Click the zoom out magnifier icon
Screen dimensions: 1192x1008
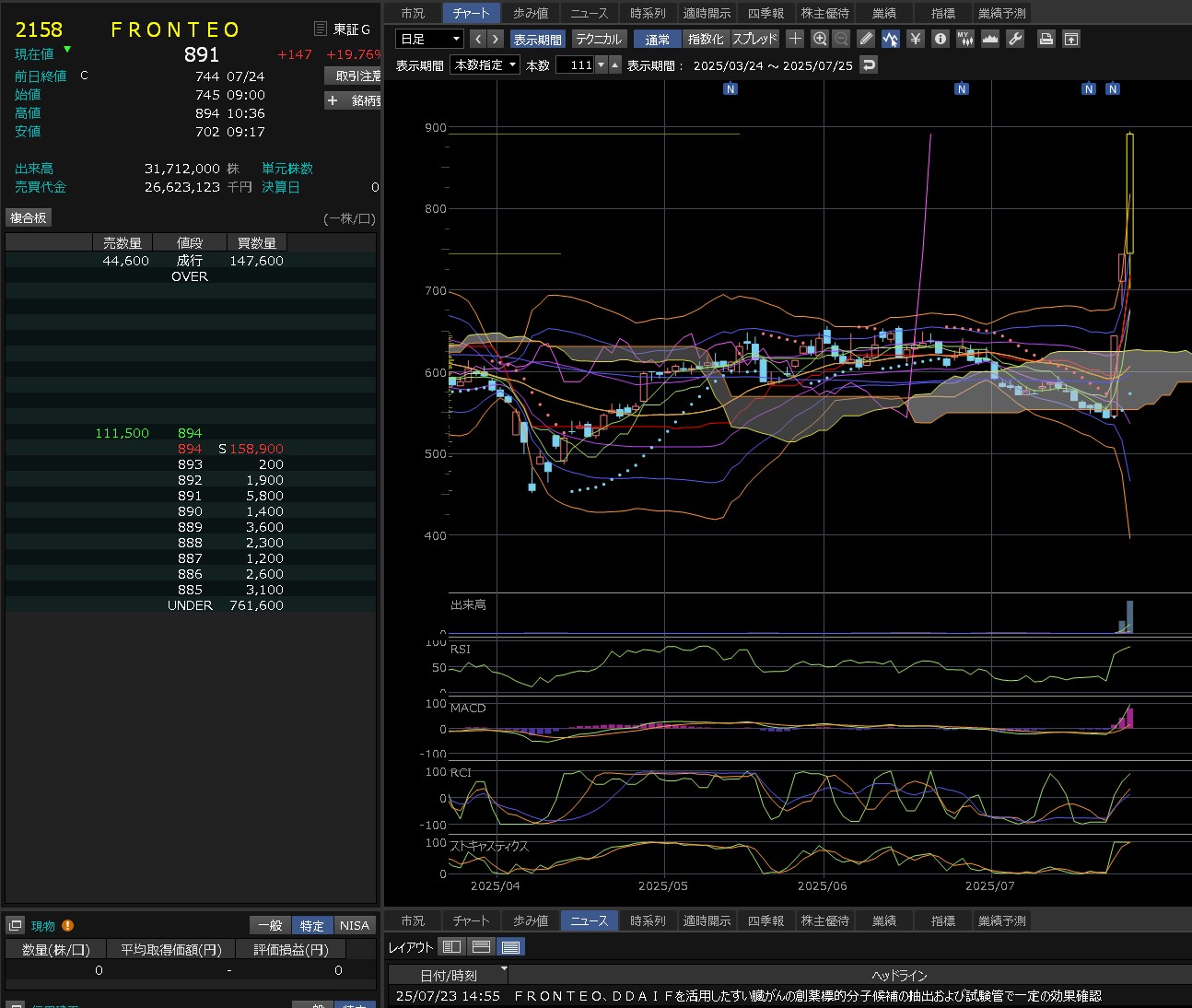coord(841,39)
